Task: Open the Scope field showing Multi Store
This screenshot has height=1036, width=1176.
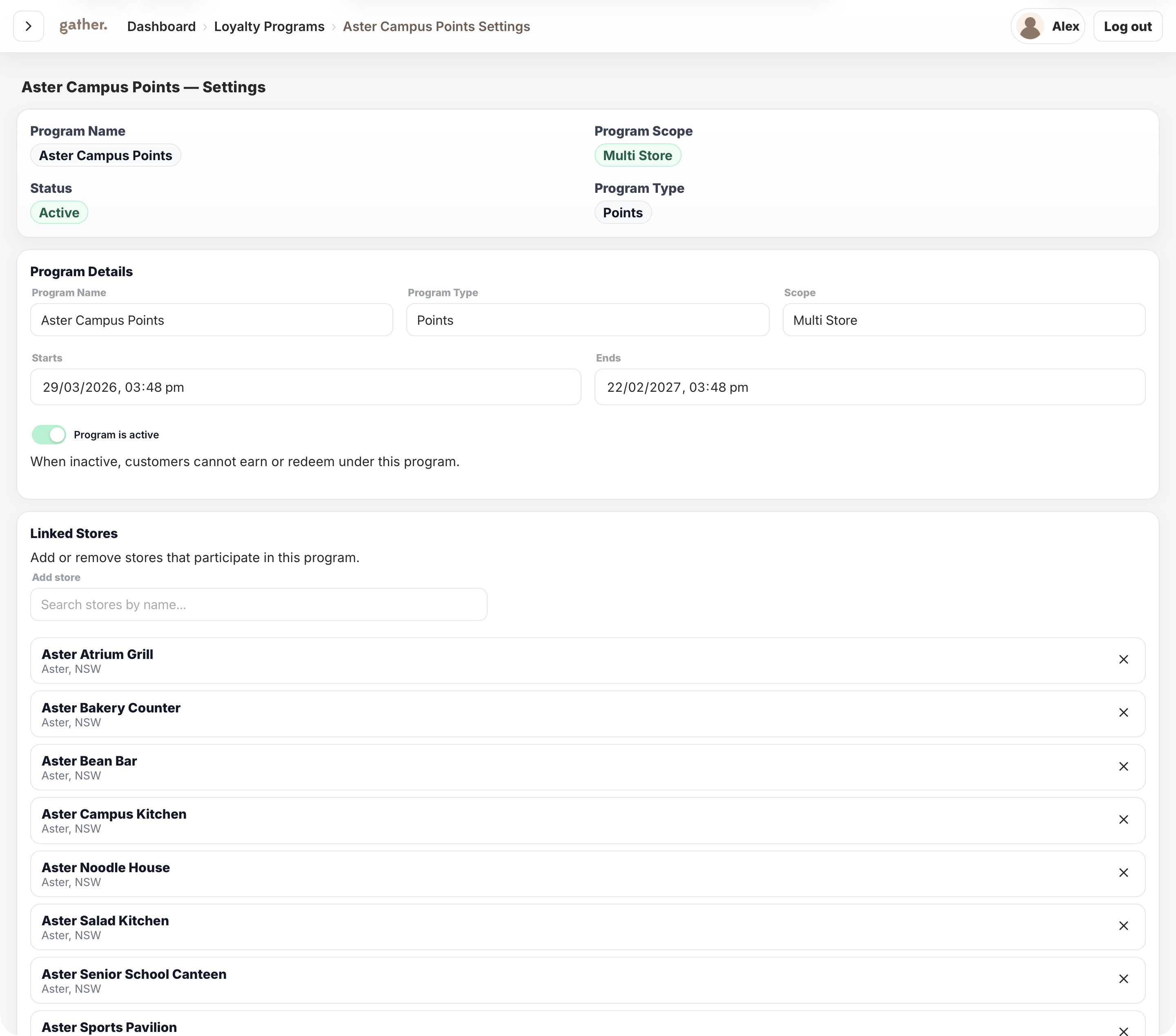Action: coord(964,320)
